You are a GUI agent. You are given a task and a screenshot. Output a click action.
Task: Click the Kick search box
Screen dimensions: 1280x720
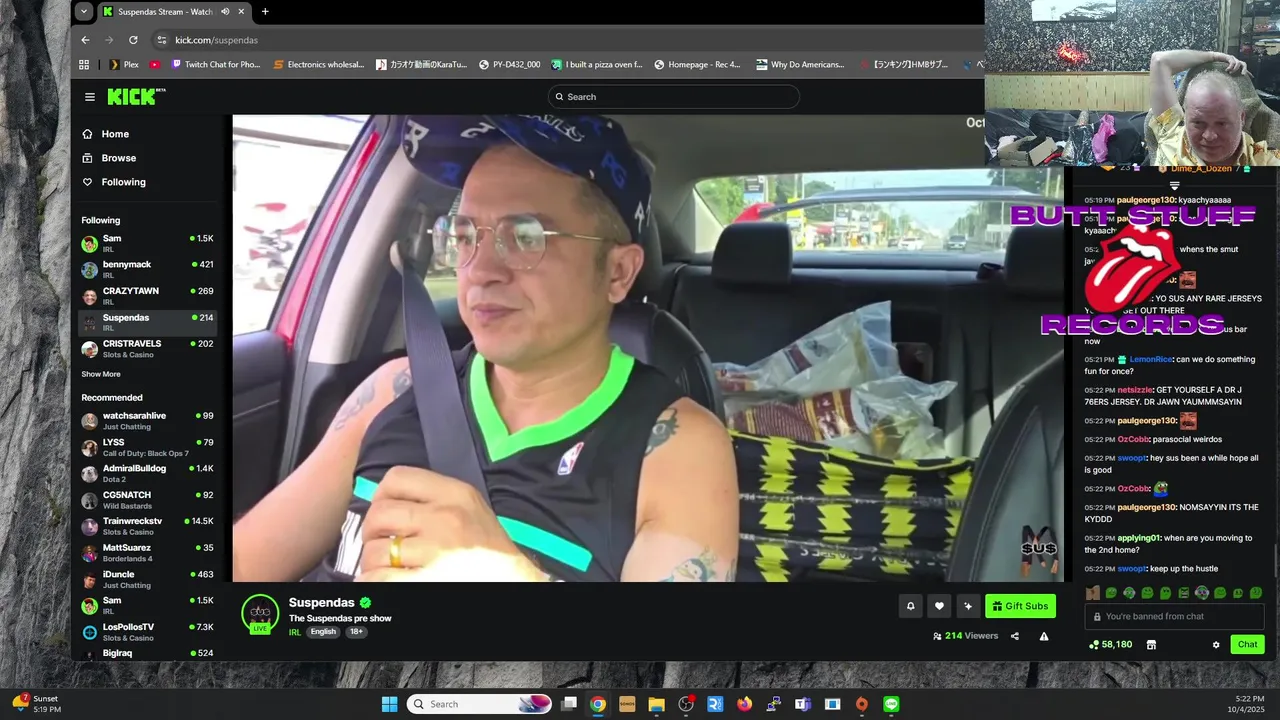tap(674, 97)
